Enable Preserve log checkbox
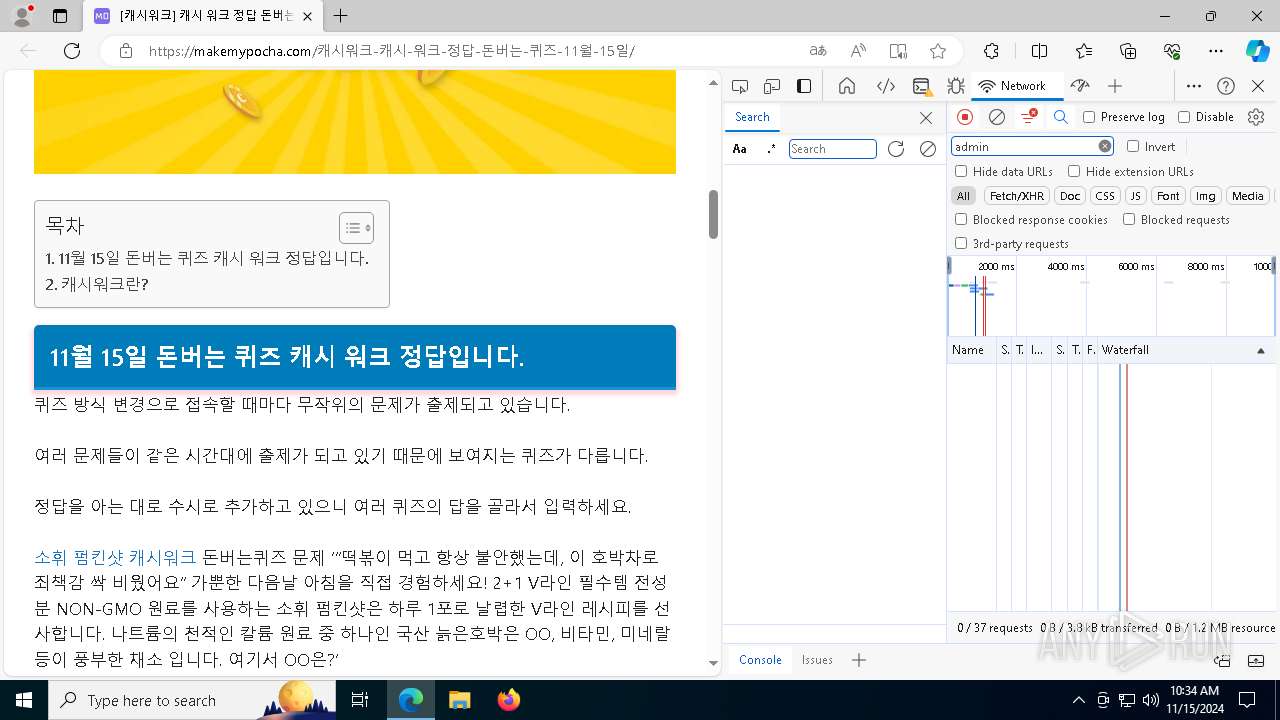 click(1090, 117)
